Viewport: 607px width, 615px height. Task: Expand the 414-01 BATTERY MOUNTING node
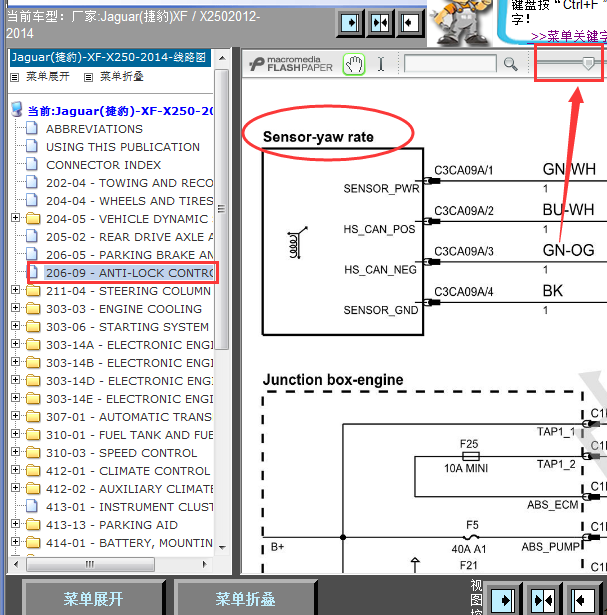tap(15, 542)
